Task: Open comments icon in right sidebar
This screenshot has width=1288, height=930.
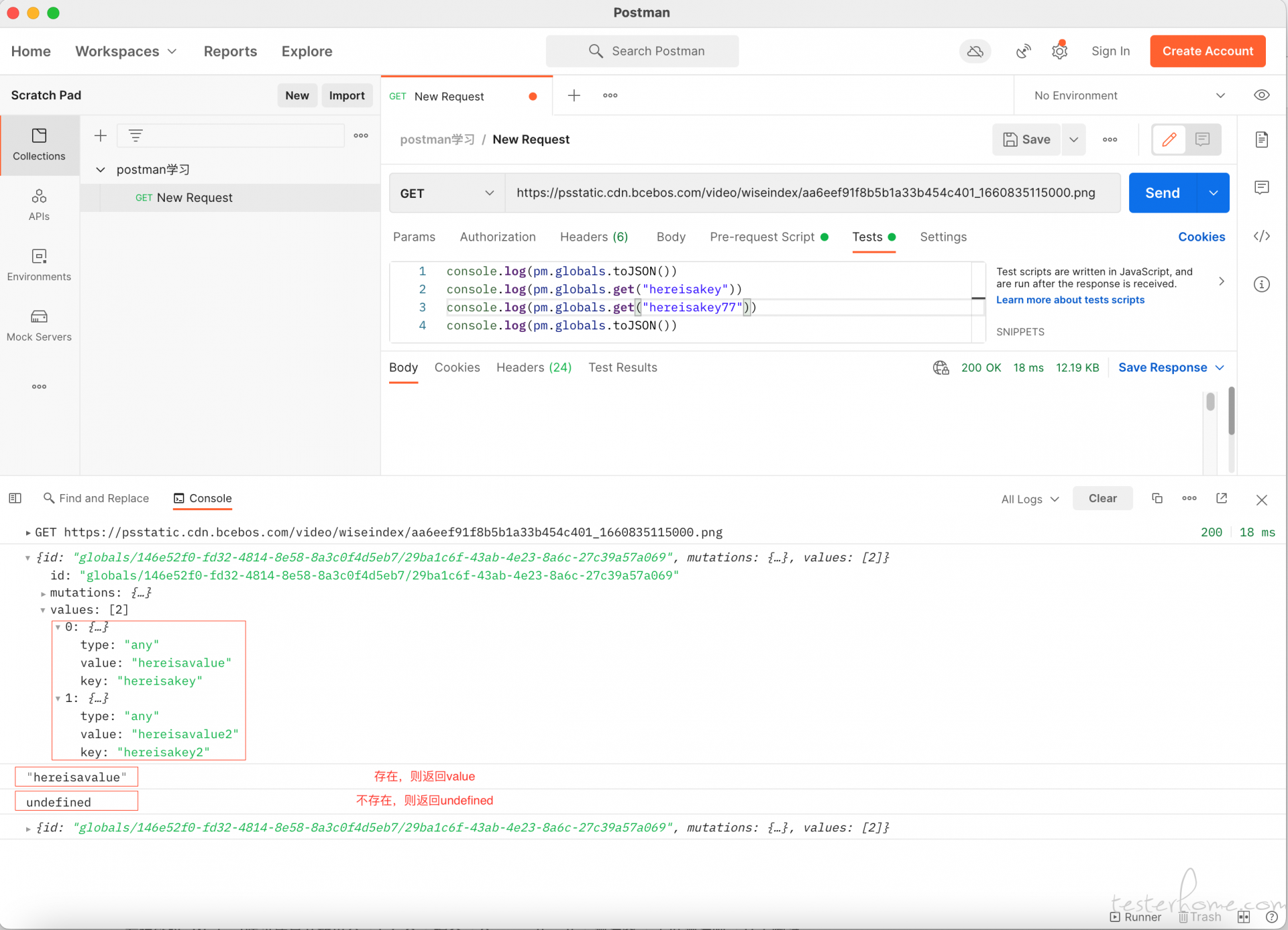Action: click(1262, 187)
